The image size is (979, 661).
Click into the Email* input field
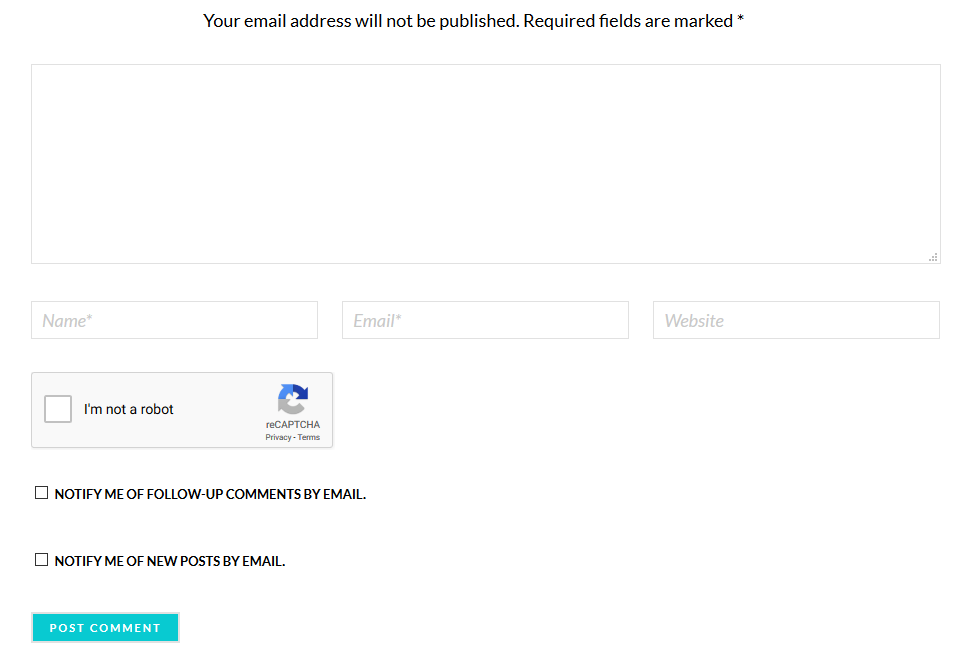(485, 320)
